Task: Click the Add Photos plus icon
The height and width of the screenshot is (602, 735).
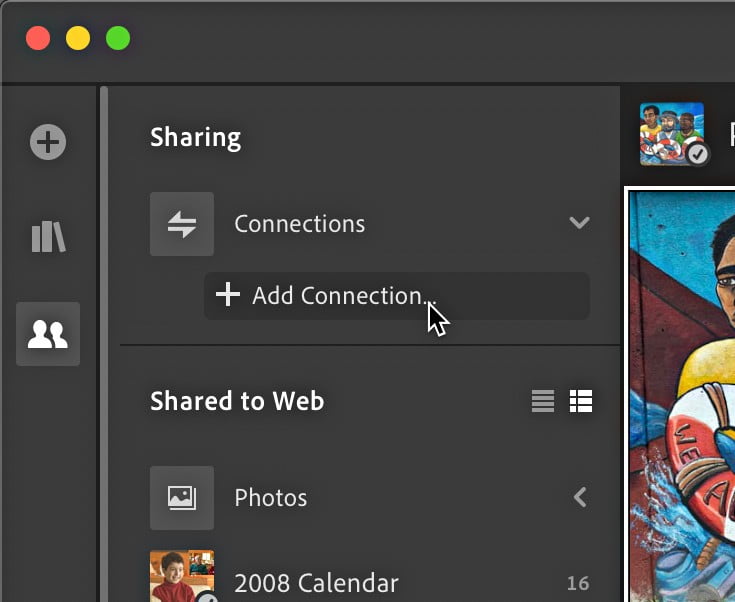Action: [48, 142]
